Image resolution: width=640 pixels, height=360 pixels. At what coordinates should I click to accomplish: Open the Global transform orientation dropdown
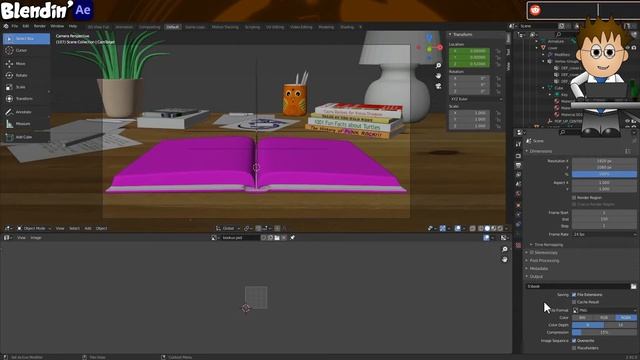[228, 229]
